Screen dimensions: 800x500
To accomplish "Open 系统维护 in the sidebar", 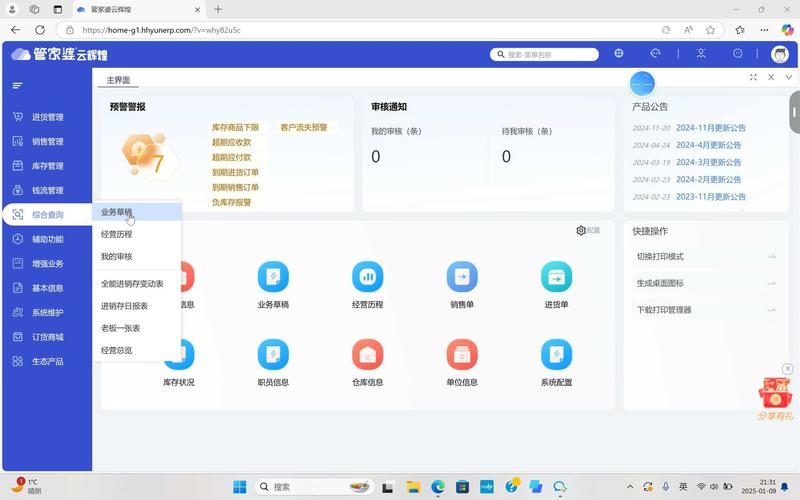I will point(47,313).
